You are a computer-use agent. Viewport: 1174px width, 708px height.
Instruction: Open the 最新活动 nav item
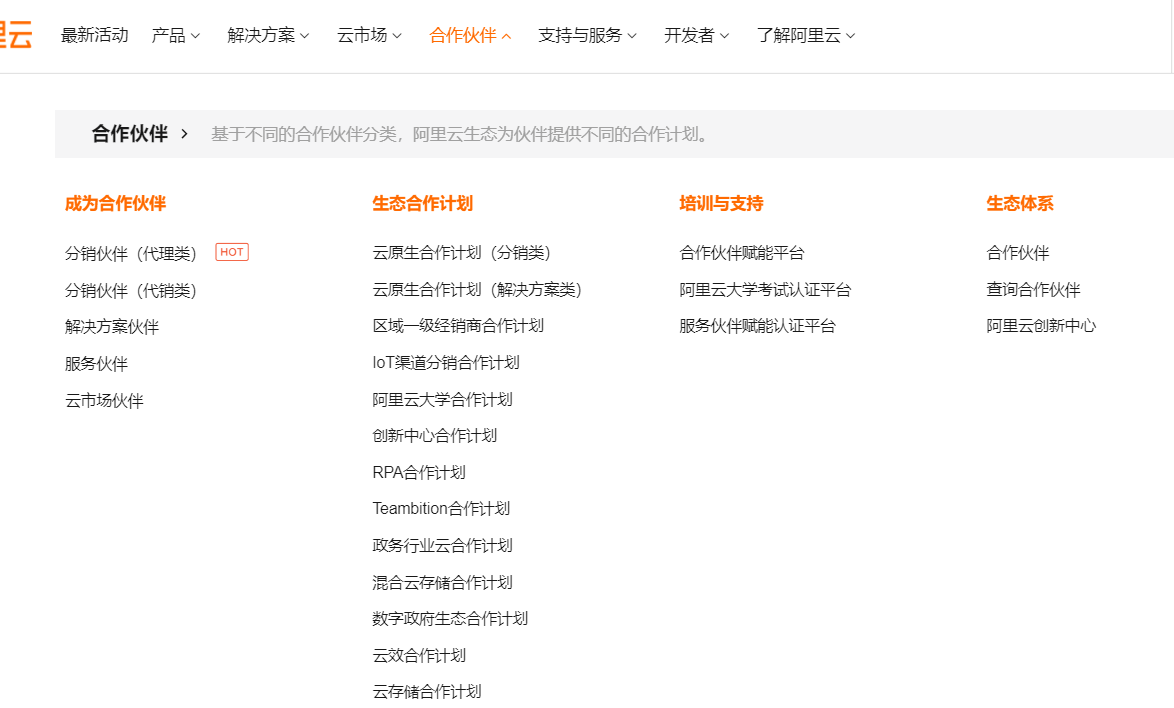coord(94,35)
